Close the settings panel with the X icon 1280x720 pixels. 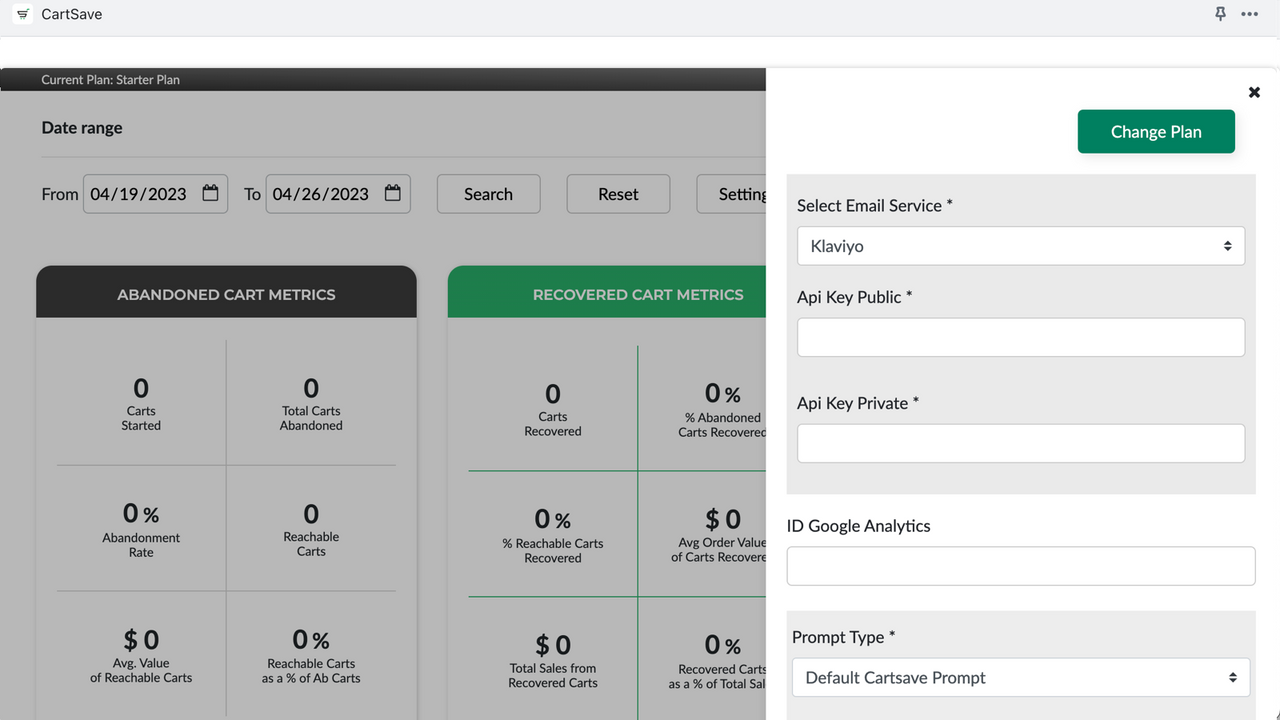[x=1254, y=91]
